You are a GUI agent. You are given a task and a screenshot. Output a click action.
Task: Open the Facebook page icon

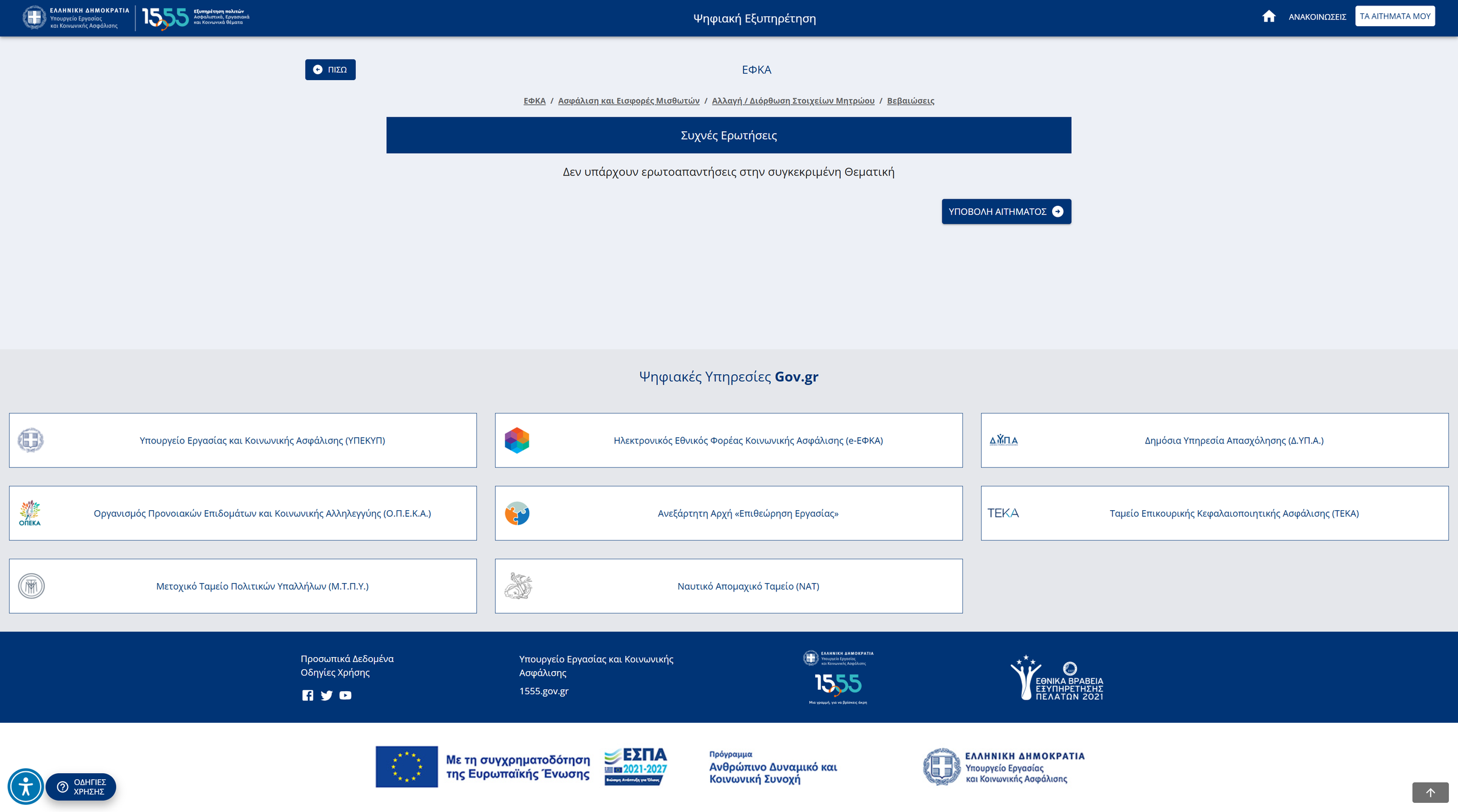(308, 695)
